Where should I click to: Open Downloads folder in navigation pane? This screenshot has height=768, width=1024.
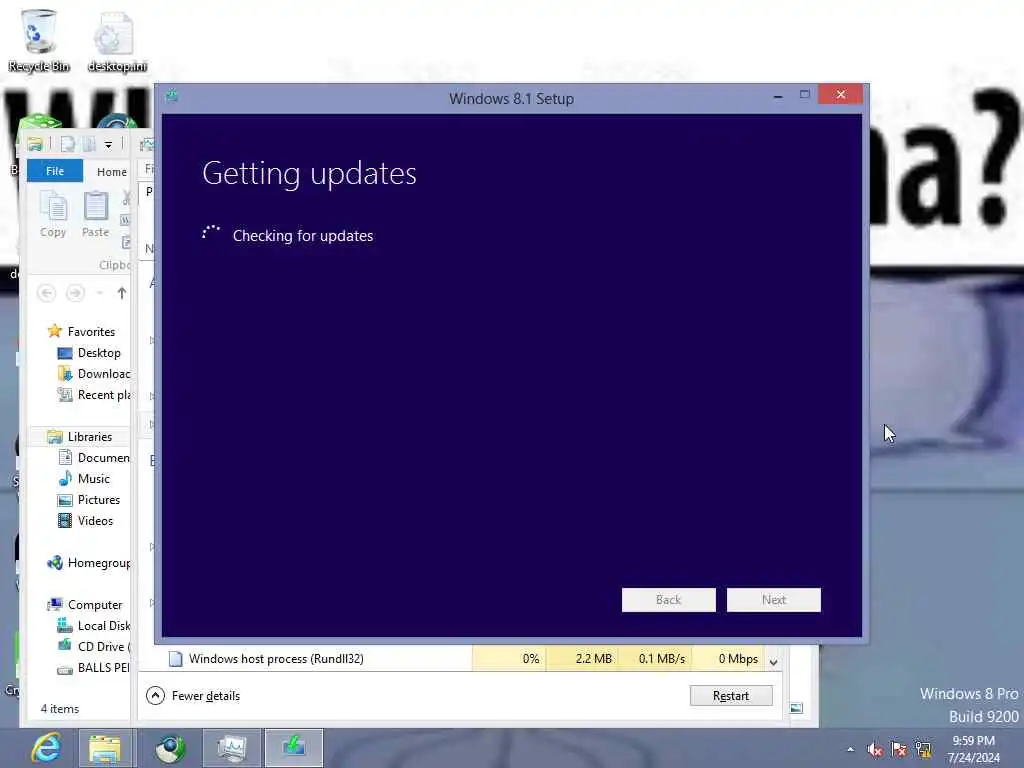pyautogui.click(x=94, y=374)
